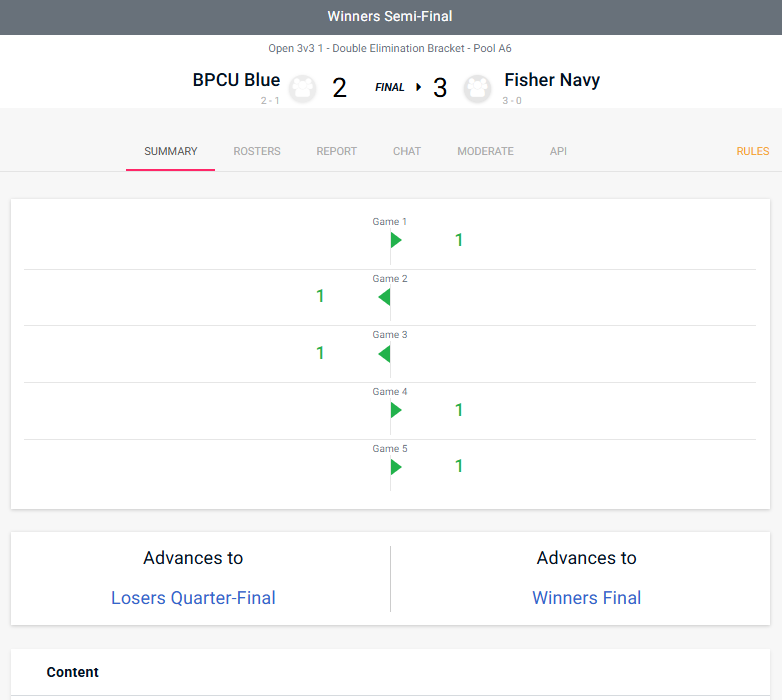782x700 pixels.
Task: Click Game 5 green winner arrow
Action: (396, 467)
